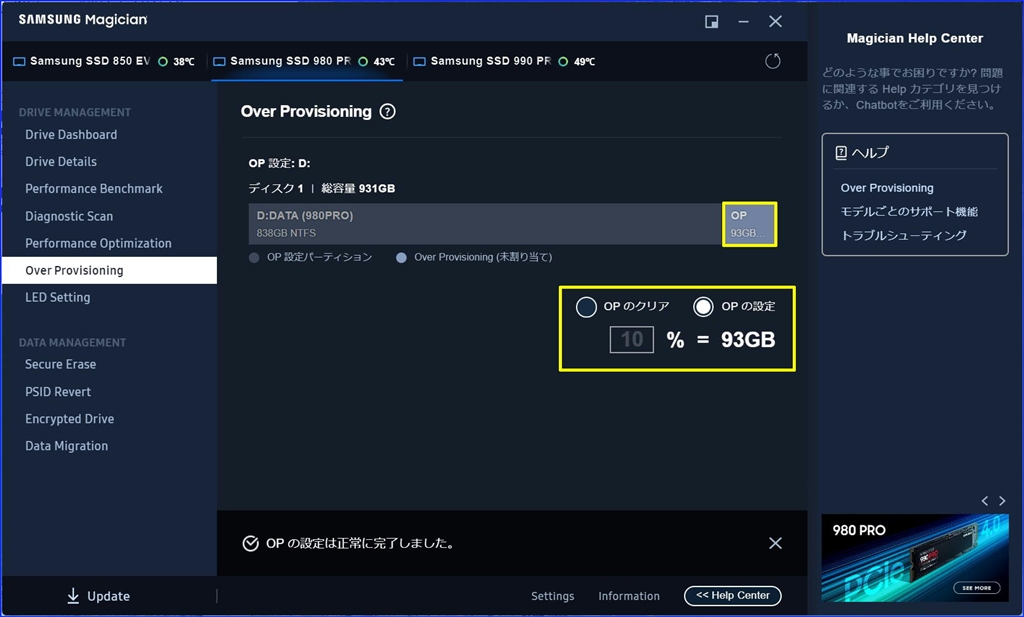Click the Help Center toggle button
The width and height of the screenshot is (1024, 617).
tap(733, 595)
